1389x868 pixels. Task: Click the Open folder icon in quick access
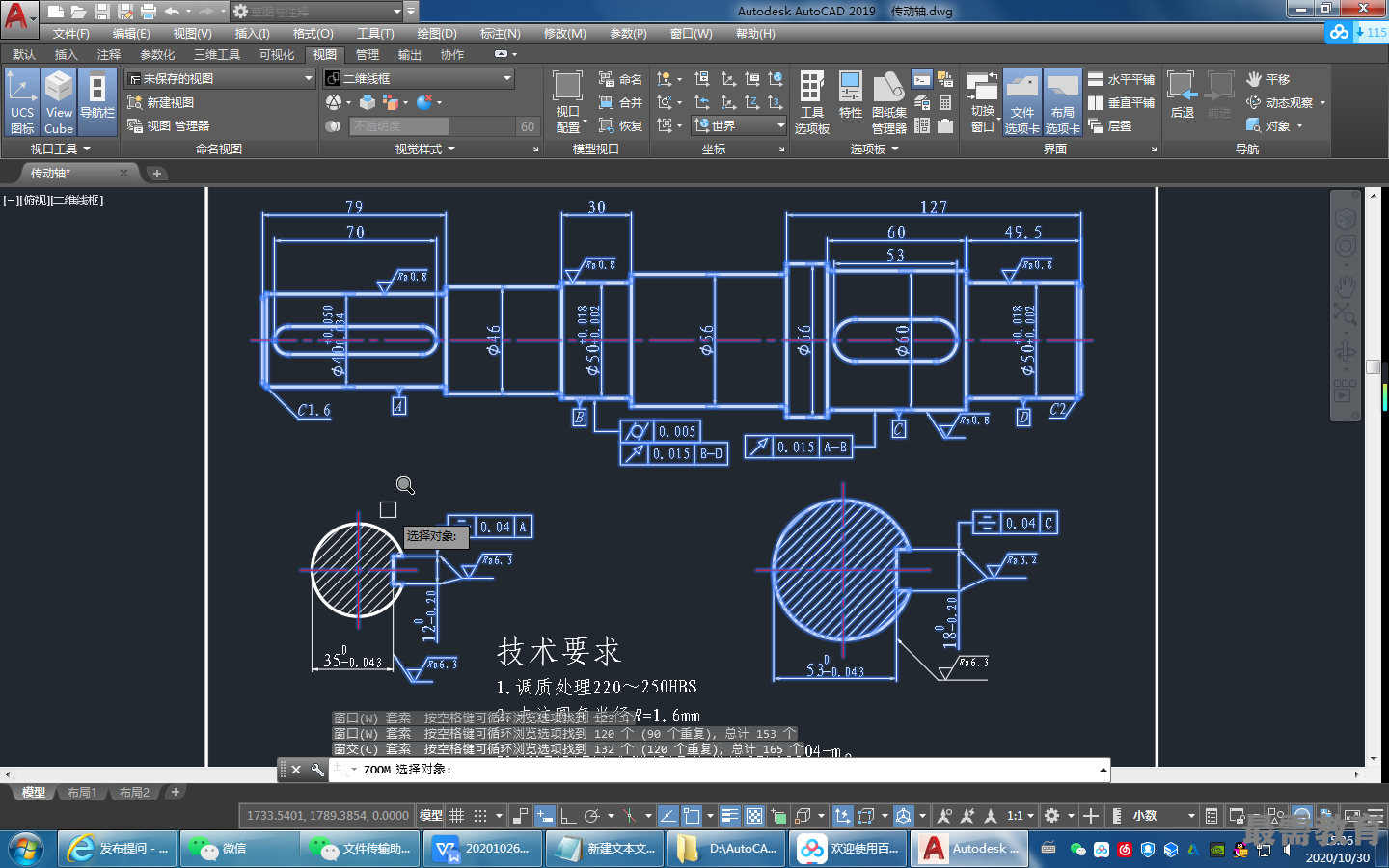tap(78, 12)
